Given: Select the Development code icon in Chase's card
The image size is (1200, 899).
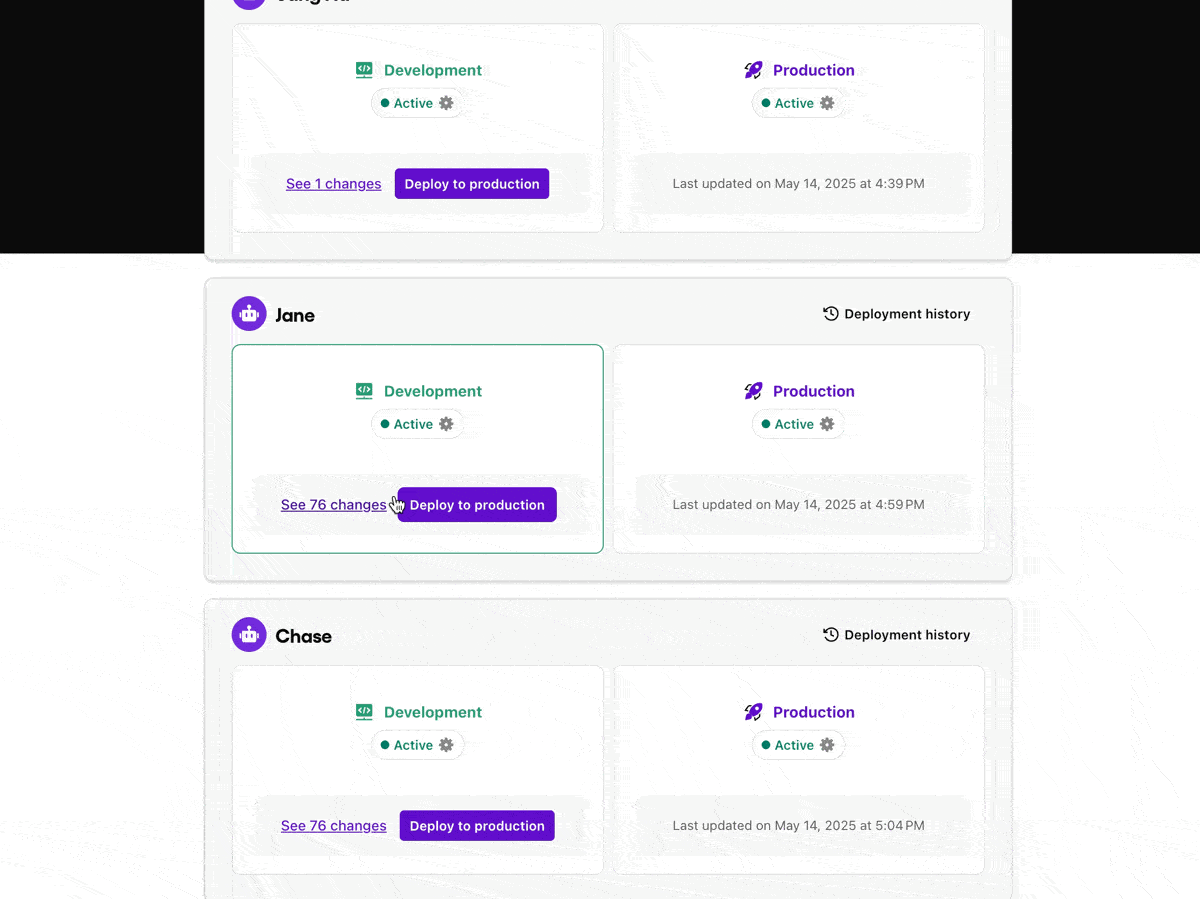Looking at the screenshot, I should click(x=364, y=711).
